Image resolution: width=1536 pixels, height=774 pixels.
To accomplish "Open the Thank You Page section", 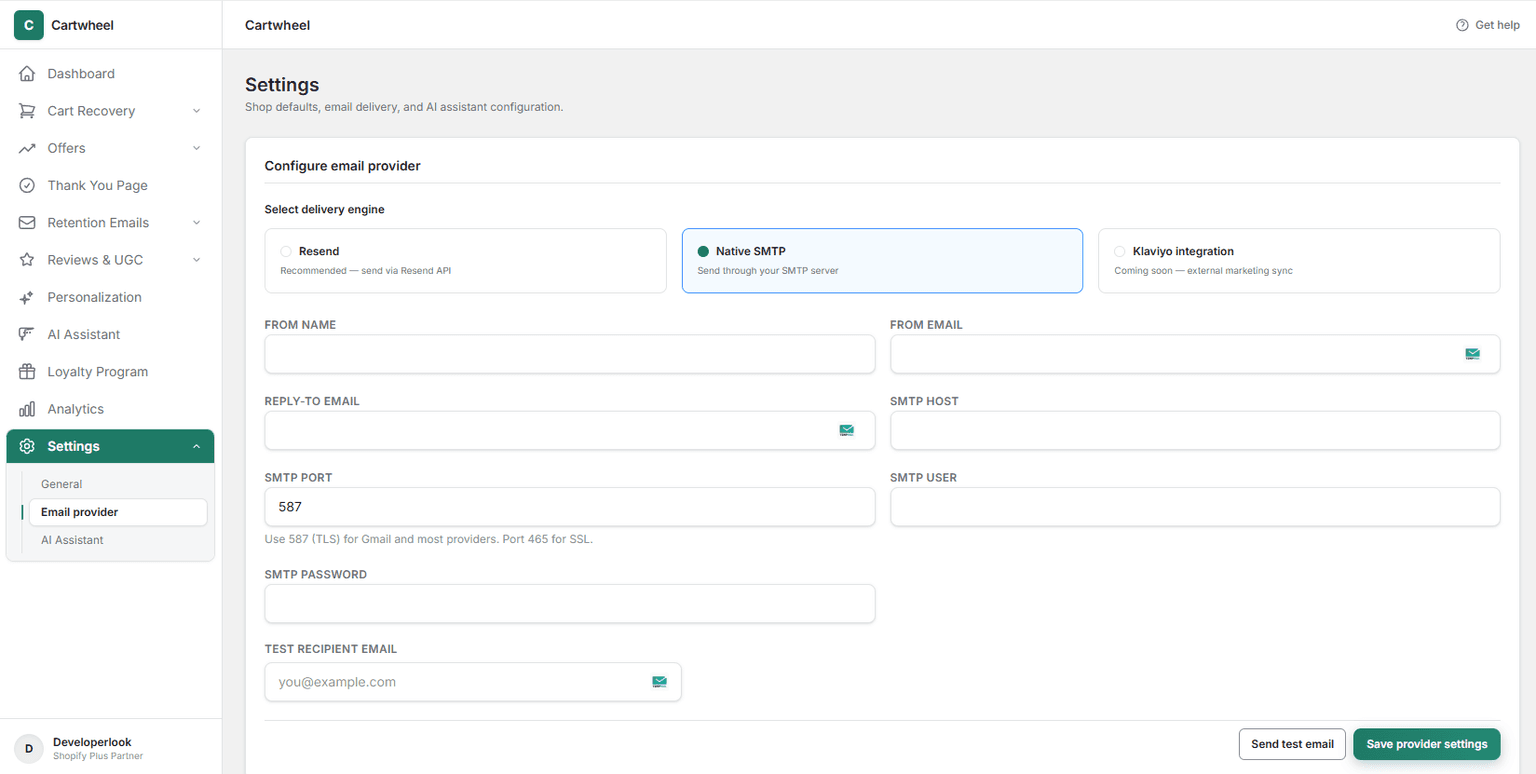I will coord(110,185).
